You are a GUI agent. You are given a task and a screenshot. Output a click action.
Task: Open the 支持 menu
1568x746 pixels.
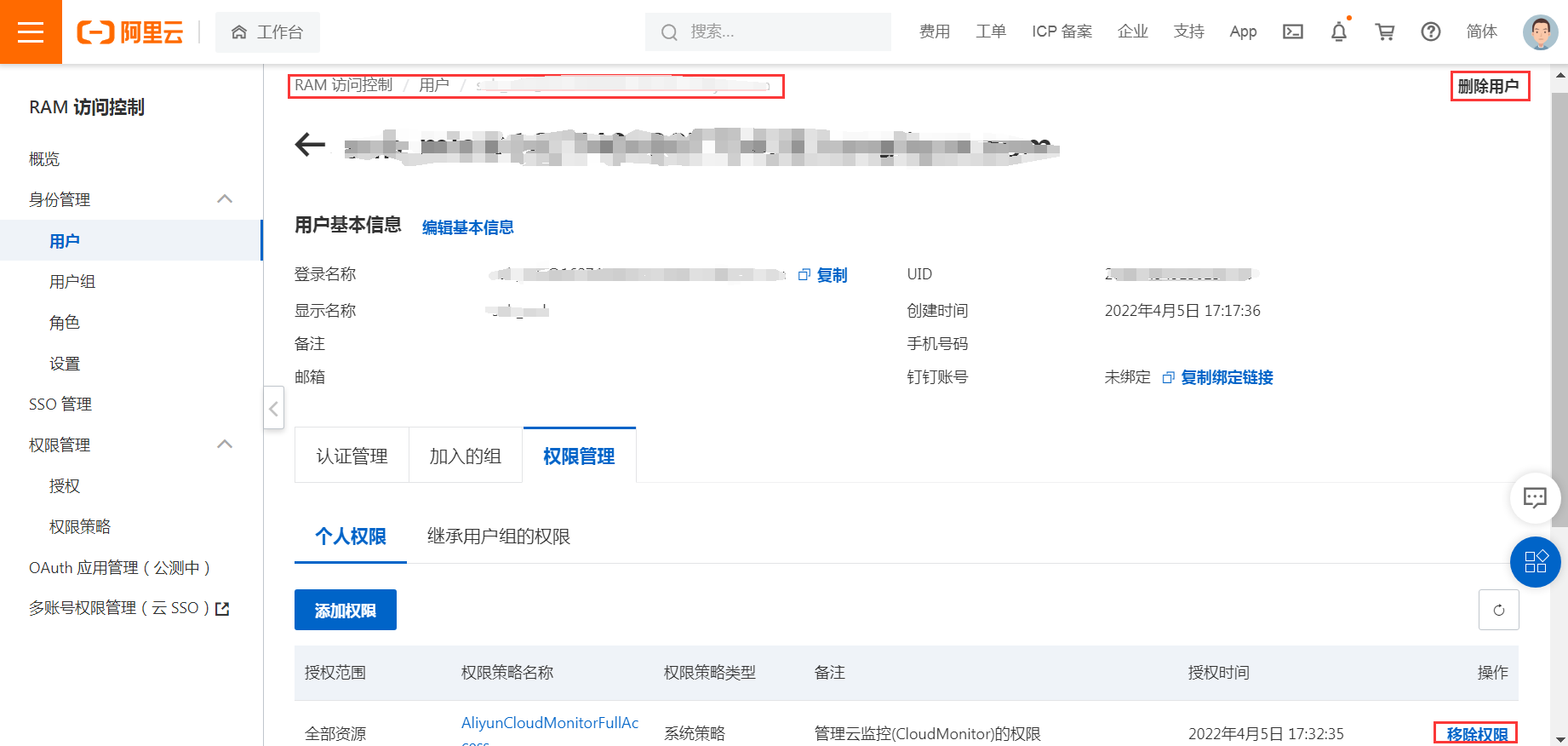1189,32
